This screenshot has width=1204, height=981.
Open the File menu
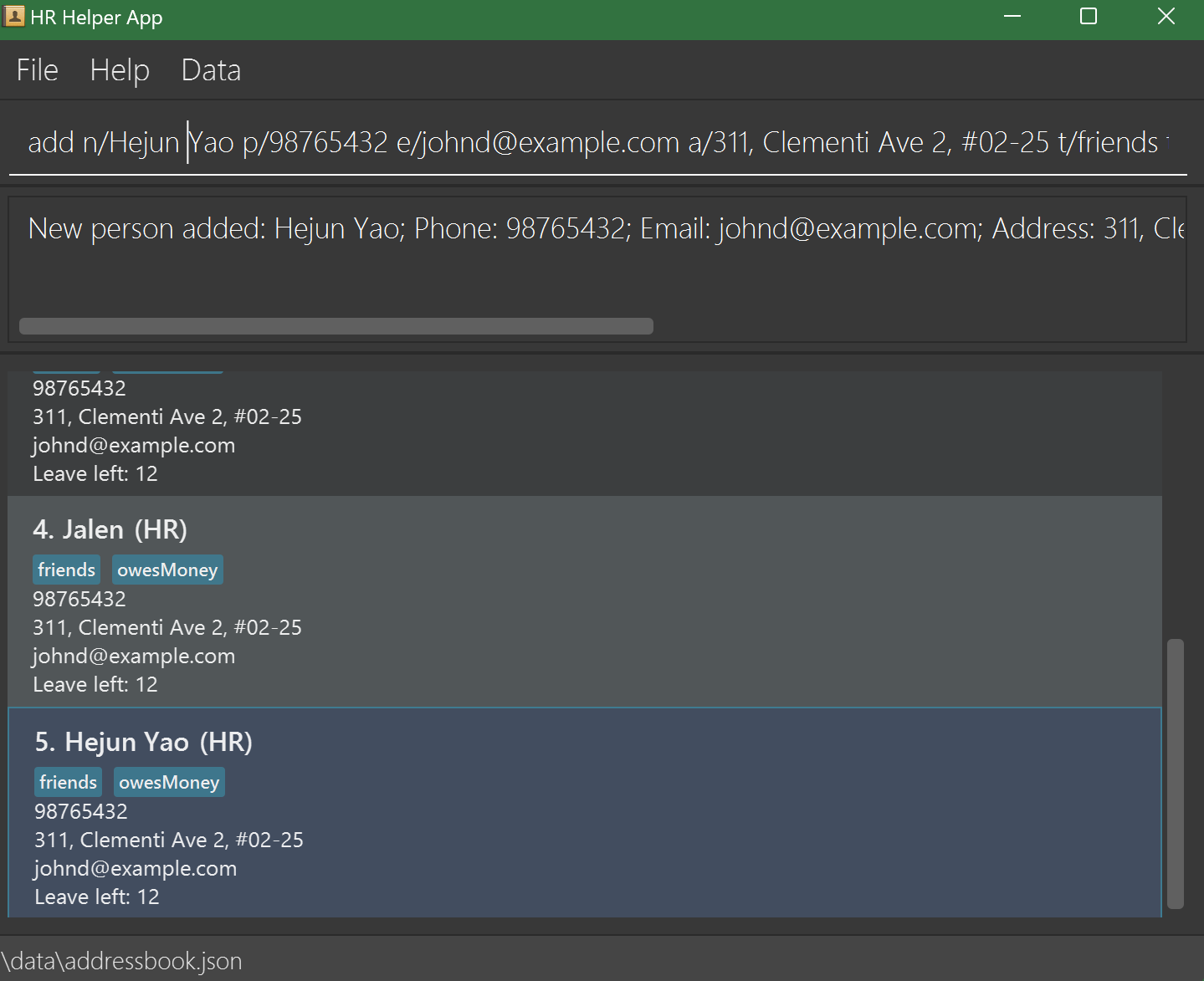click(38, 70)
